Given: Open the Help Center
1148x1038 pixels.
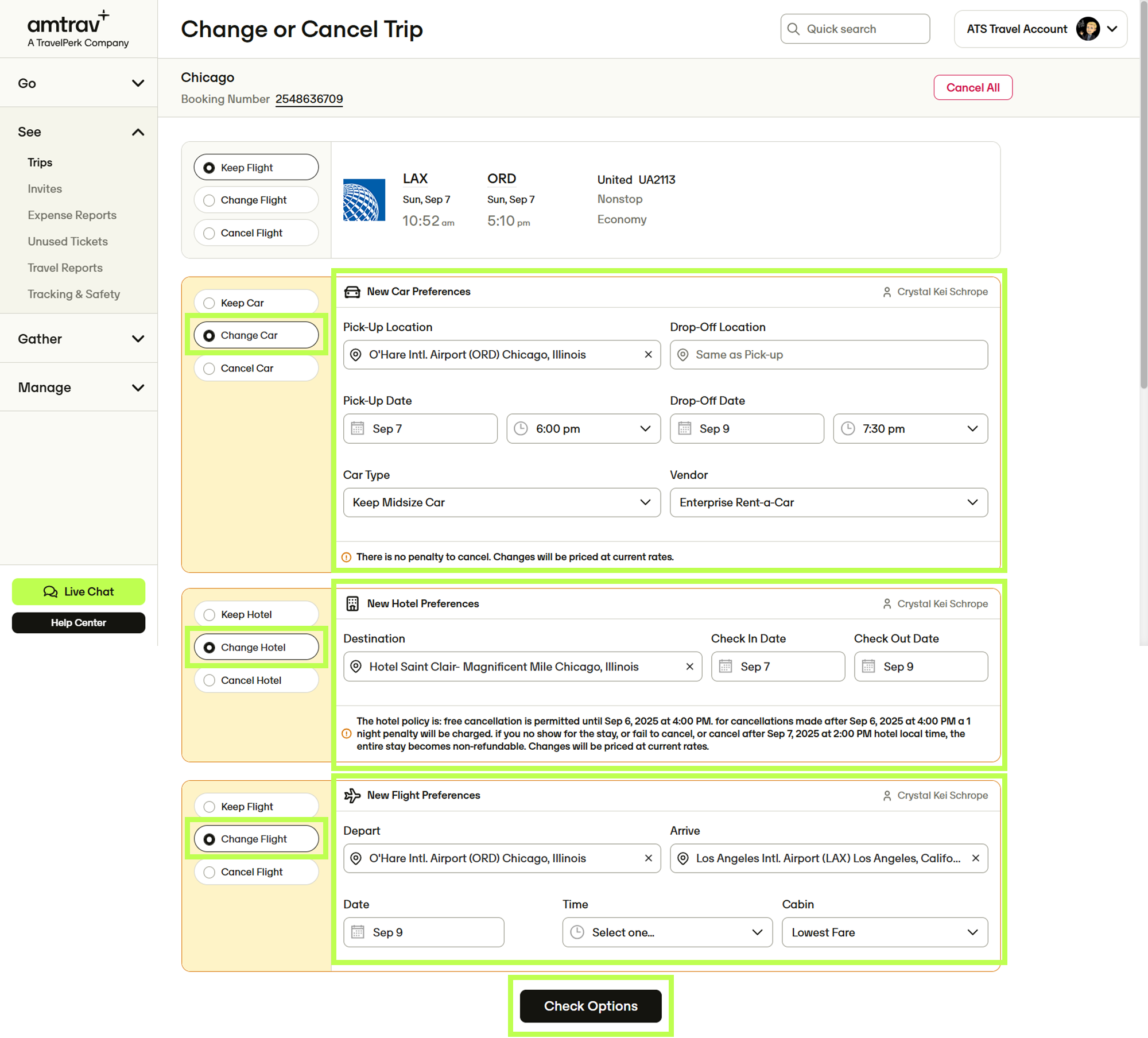Looking at the screenshot, I should [79, 622].
